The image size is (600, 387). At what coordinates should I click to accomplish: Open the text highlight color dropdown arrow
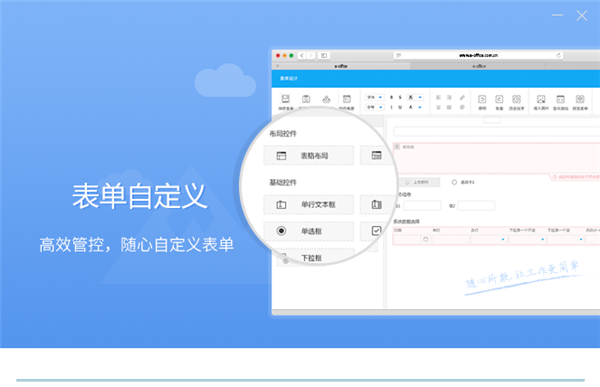tap(420, 97)
